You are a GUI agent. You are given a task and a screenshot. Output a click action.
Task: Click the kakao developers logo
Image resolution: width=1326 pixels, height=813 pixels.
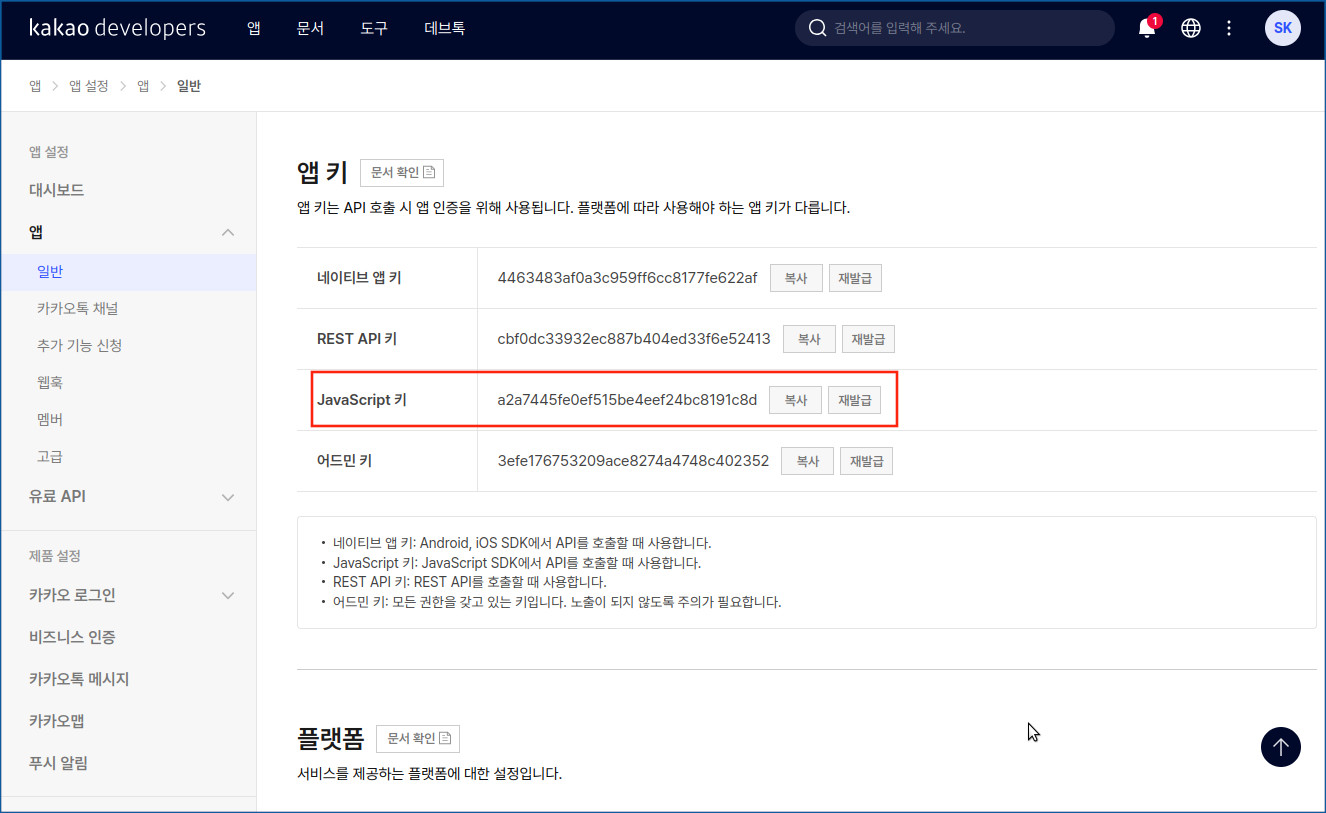tap(117, 28)
